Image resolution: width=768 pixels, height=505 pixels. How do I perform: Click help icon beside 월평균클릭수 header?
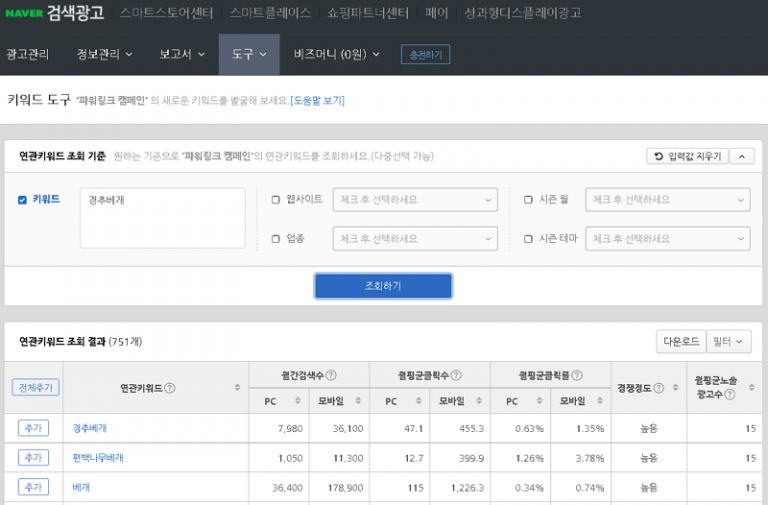pyautogui.click(x=456, y=375)
